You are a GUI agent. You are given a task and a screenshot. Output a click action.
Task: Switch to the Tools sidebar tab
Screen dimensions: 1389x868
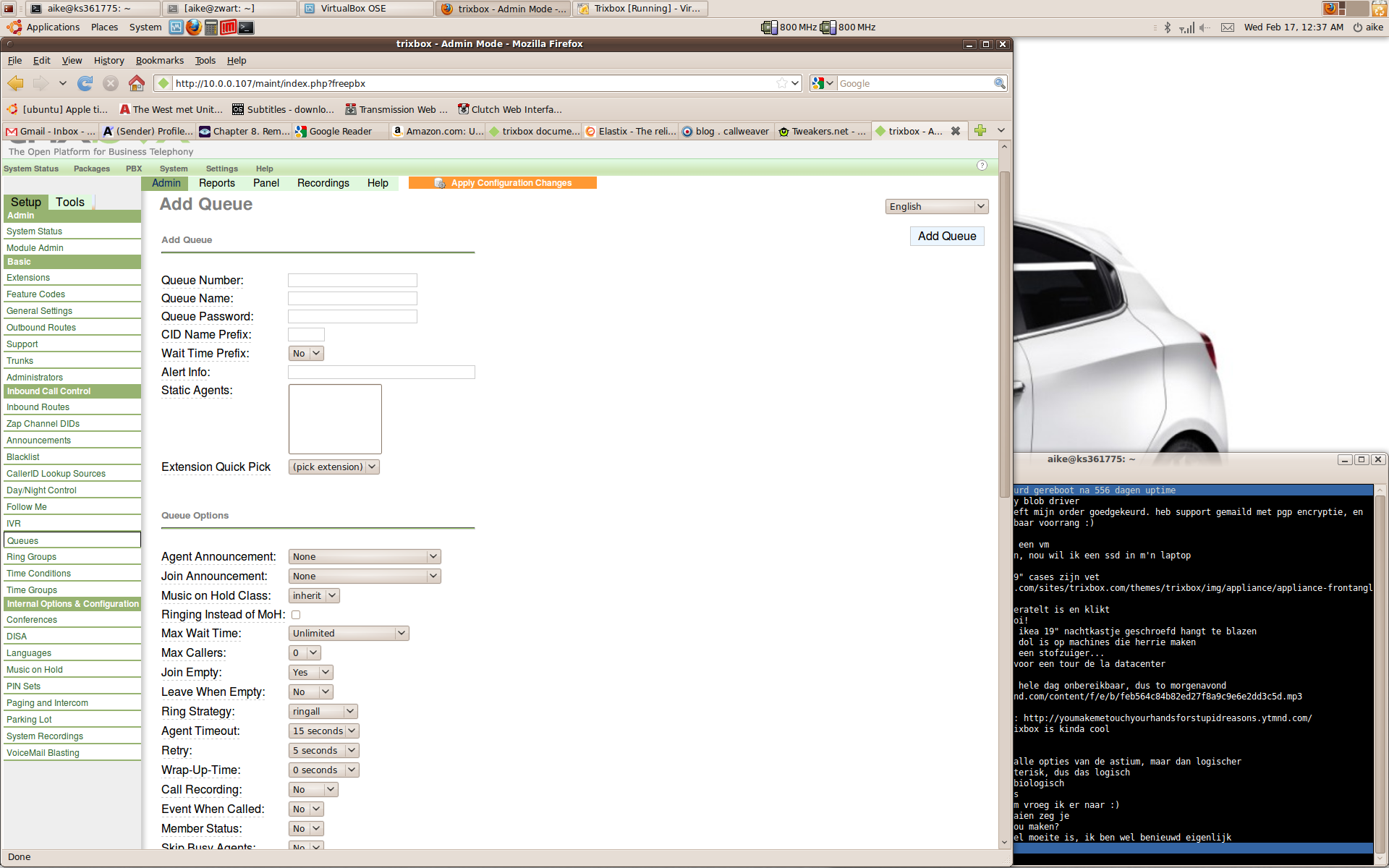pyautogui.click(x=70, y=203)
